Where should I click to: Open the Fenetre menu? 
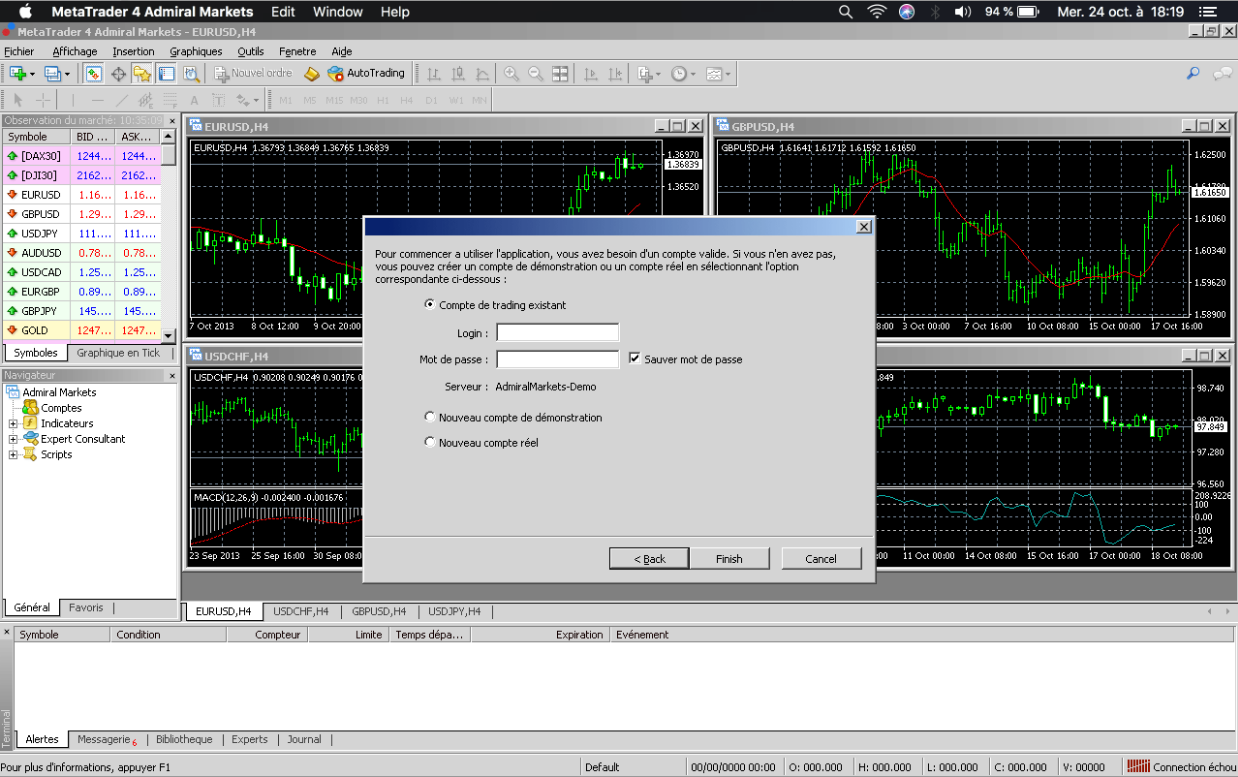[x=297, y=51]
